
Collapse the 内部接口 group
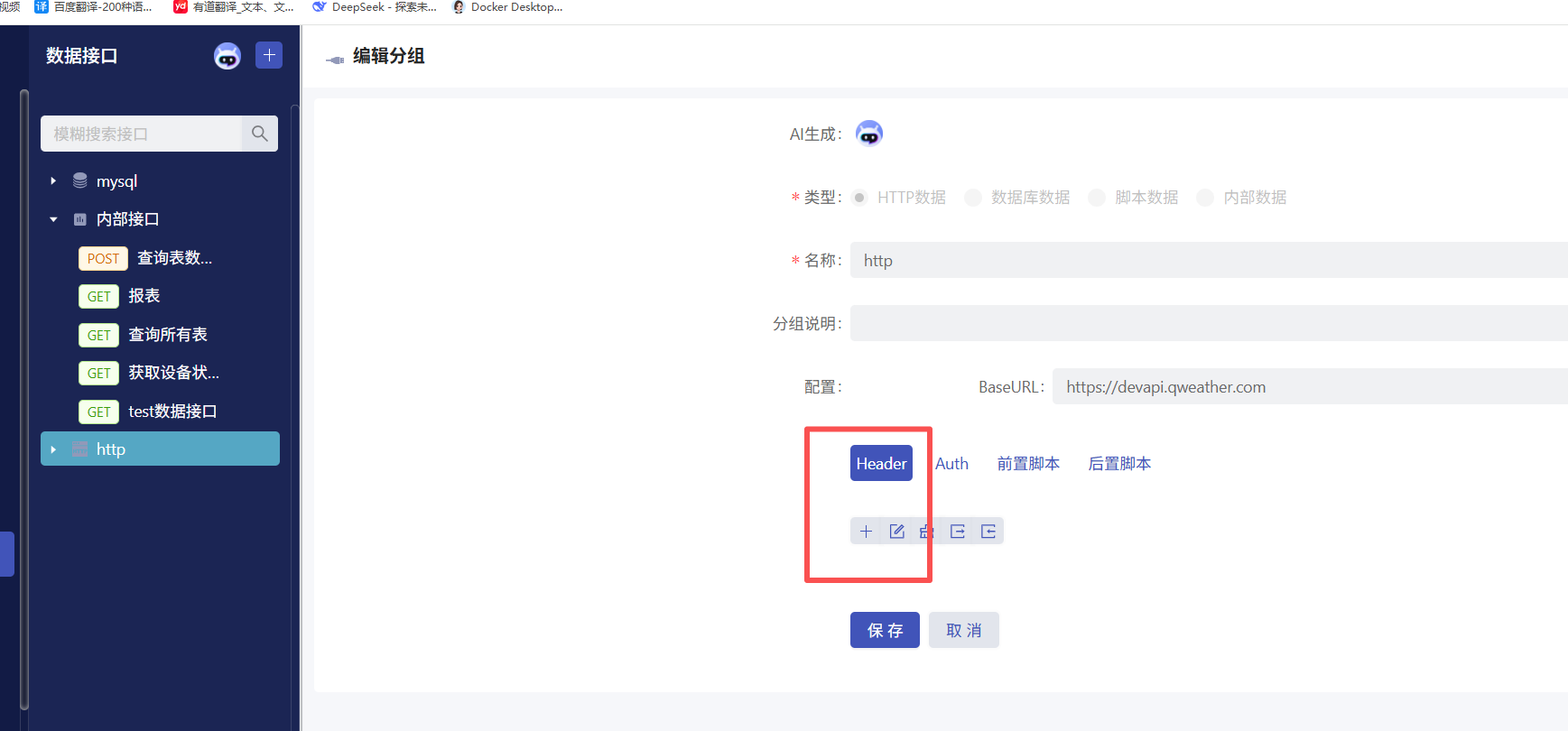click(x=53, y=219)
